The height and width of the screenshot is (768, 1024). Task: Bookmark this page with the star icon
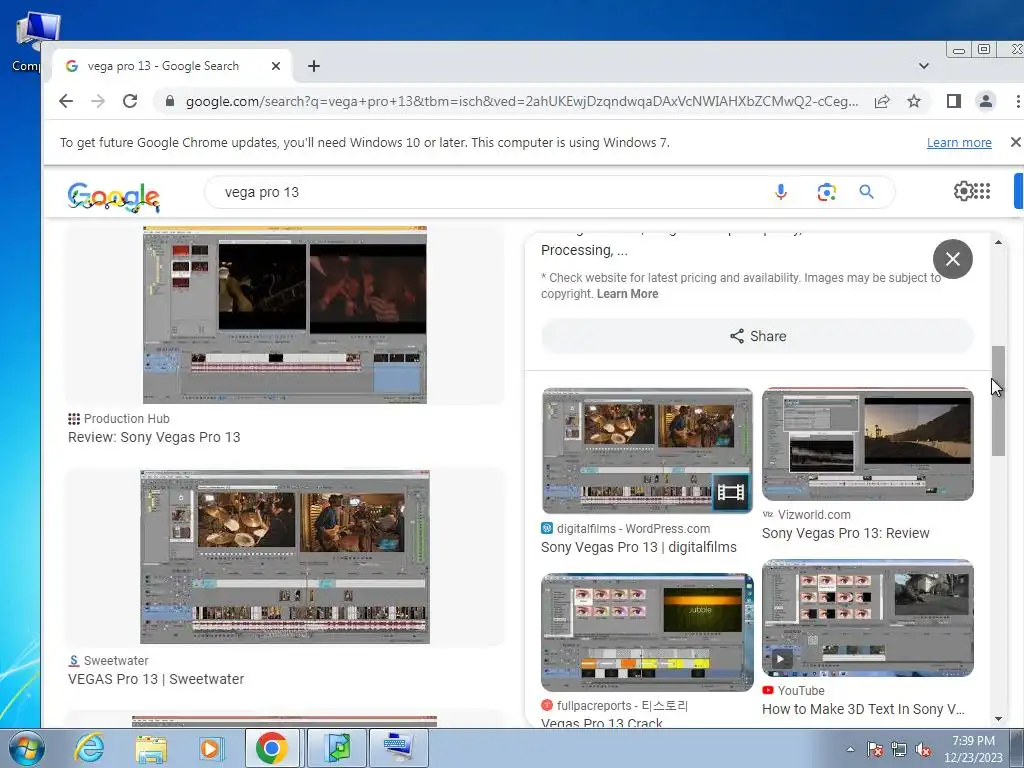point(914,101)
